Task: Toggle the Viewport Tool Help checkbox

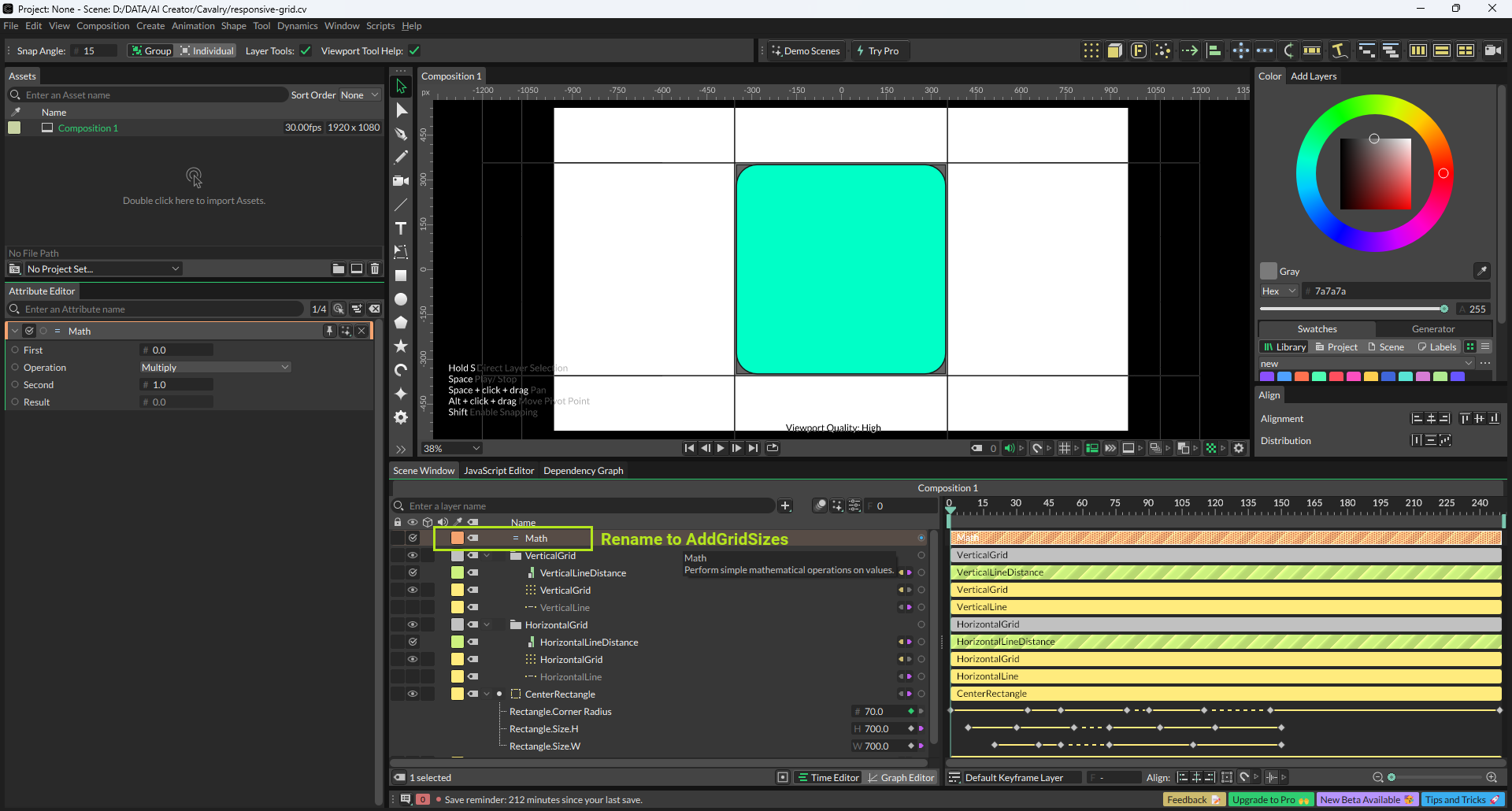Action: [414, 51]
